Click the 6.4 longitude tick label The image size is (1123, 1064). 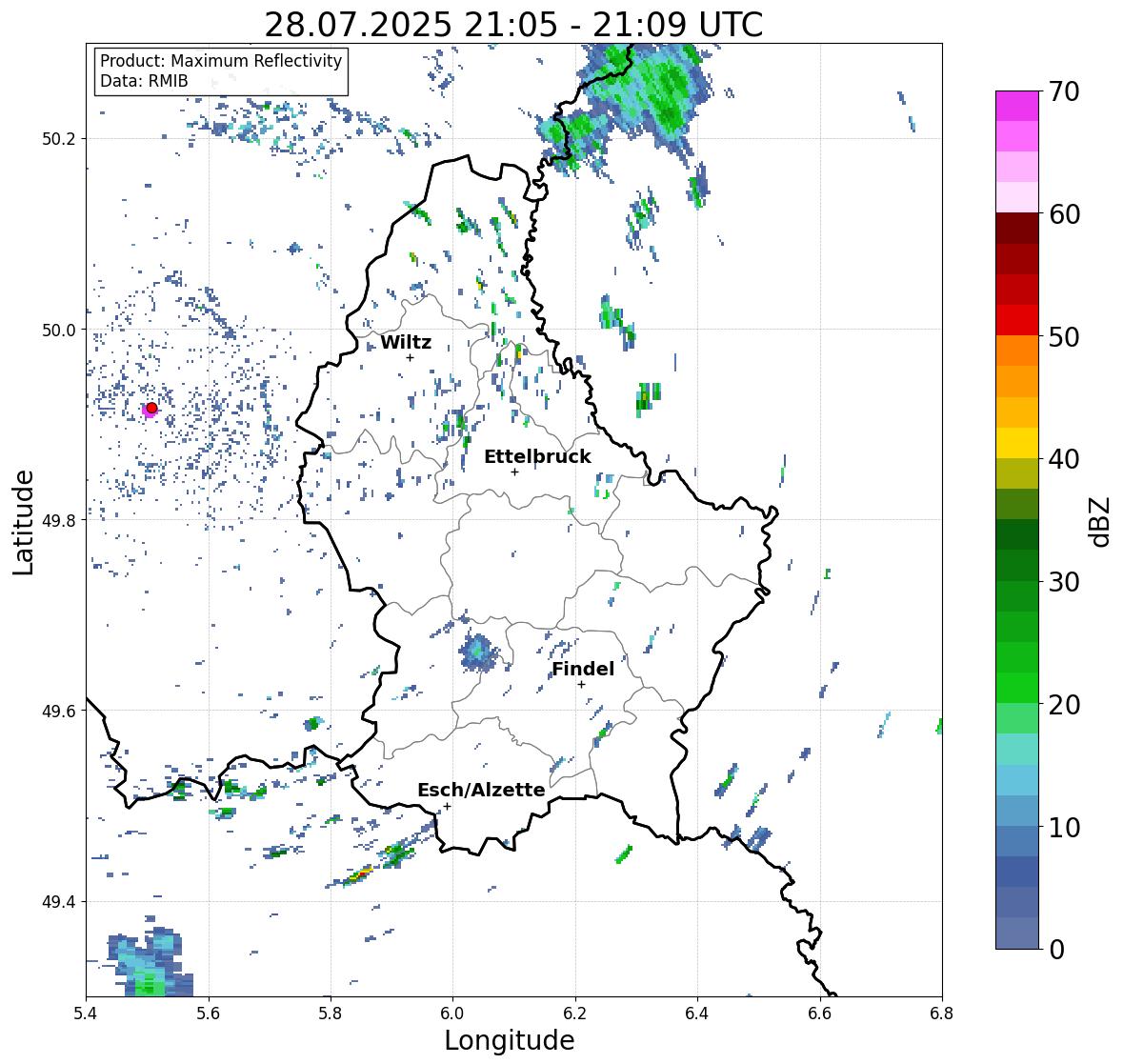coord(697,1014)
